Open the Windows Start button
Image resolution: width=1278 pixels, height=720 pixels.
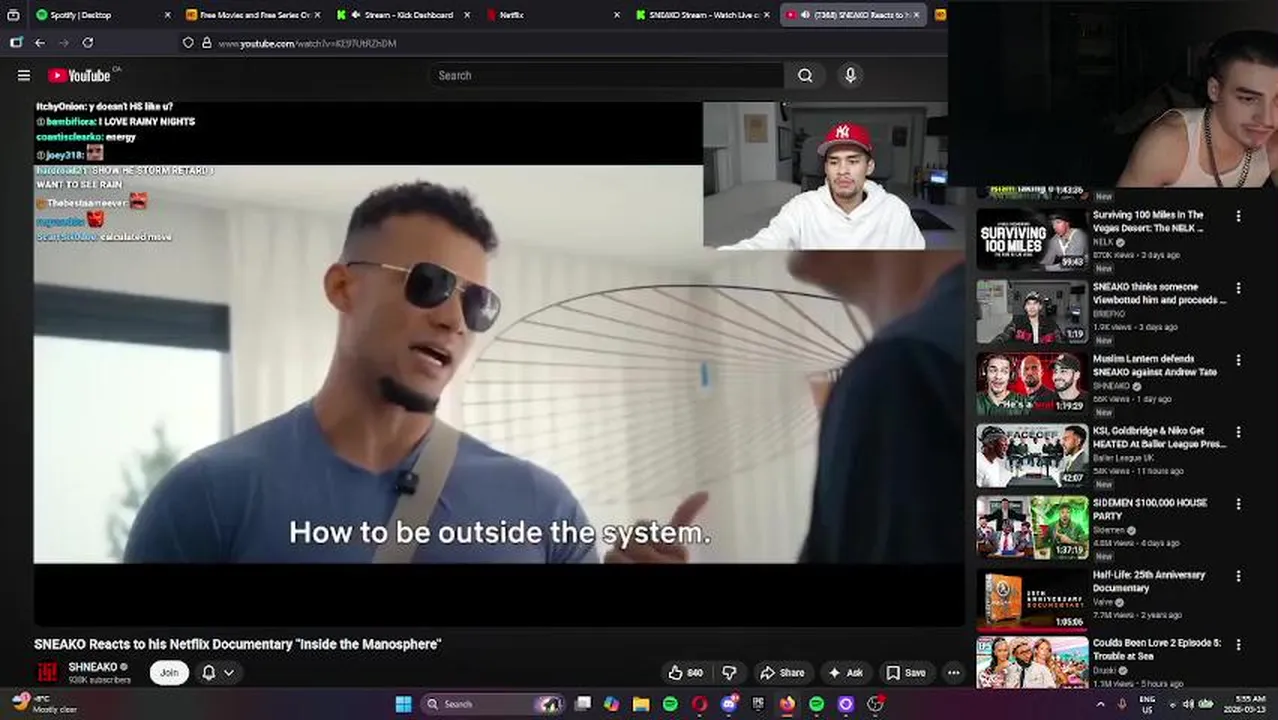click(403, 704)
